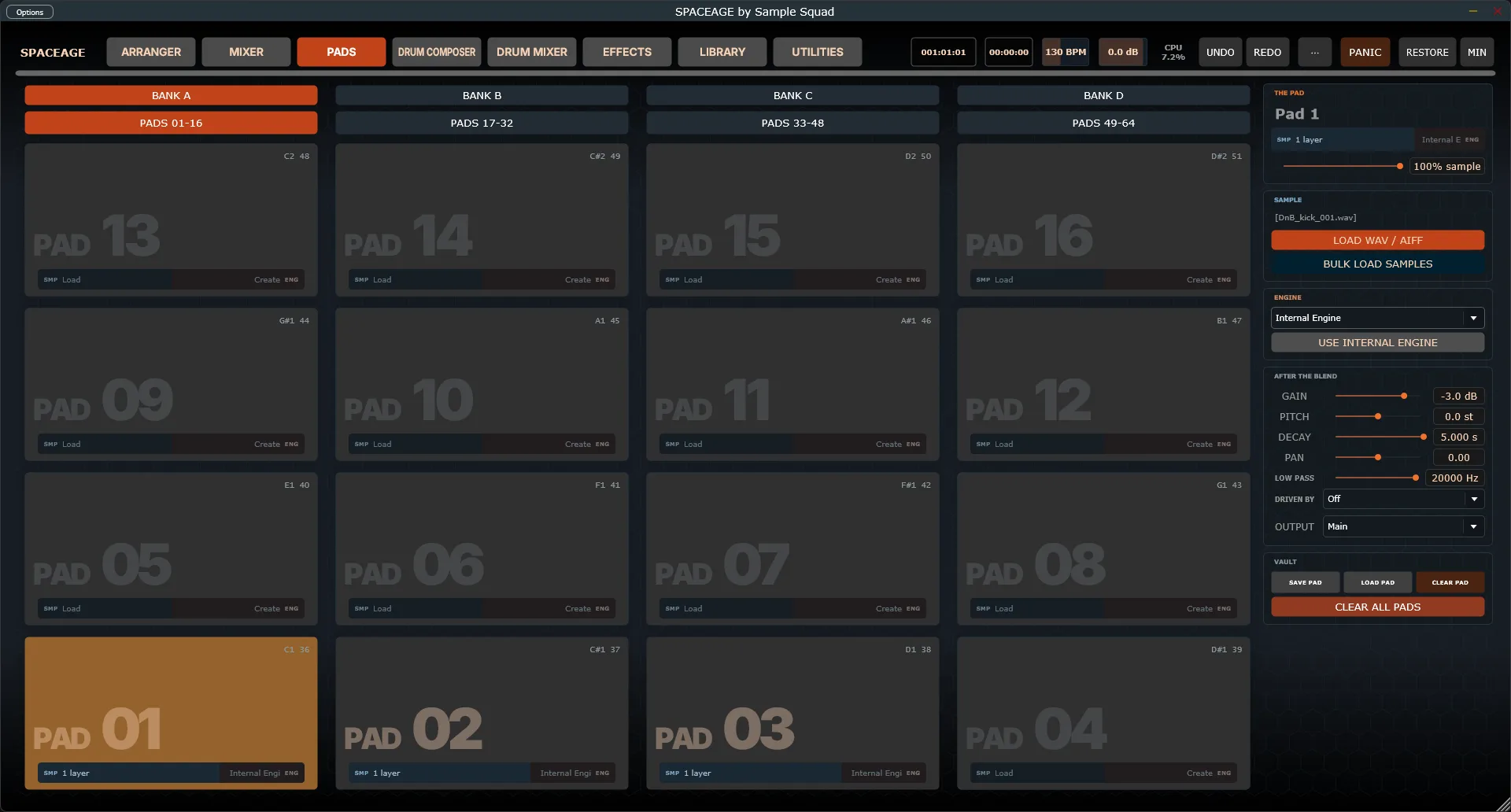Click Internal E ENG in The Pad panel
Viewport: 1511px width, 812px height.
point(1450,139)
